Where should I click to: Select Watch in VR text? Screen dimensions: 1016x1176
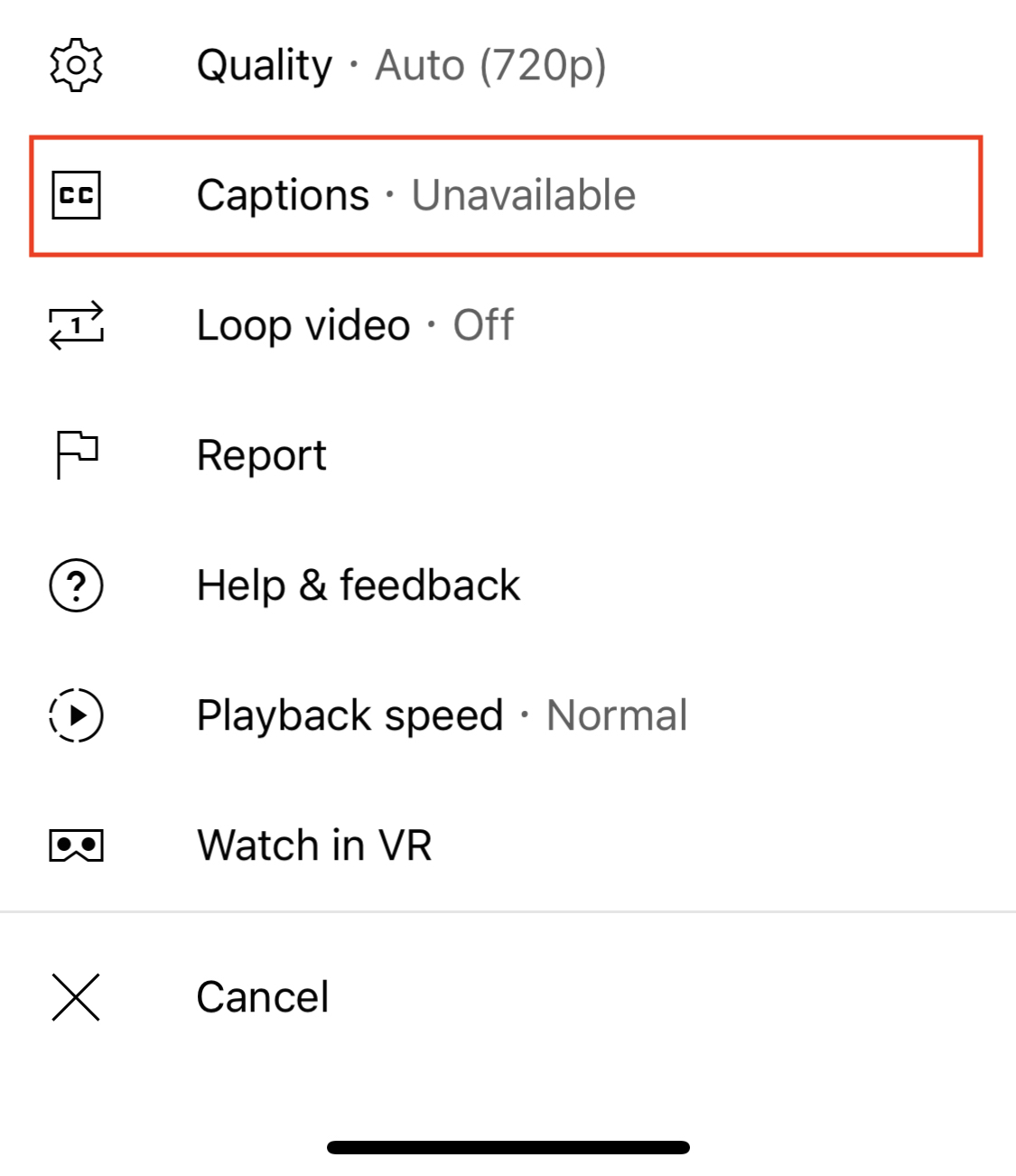314,845
